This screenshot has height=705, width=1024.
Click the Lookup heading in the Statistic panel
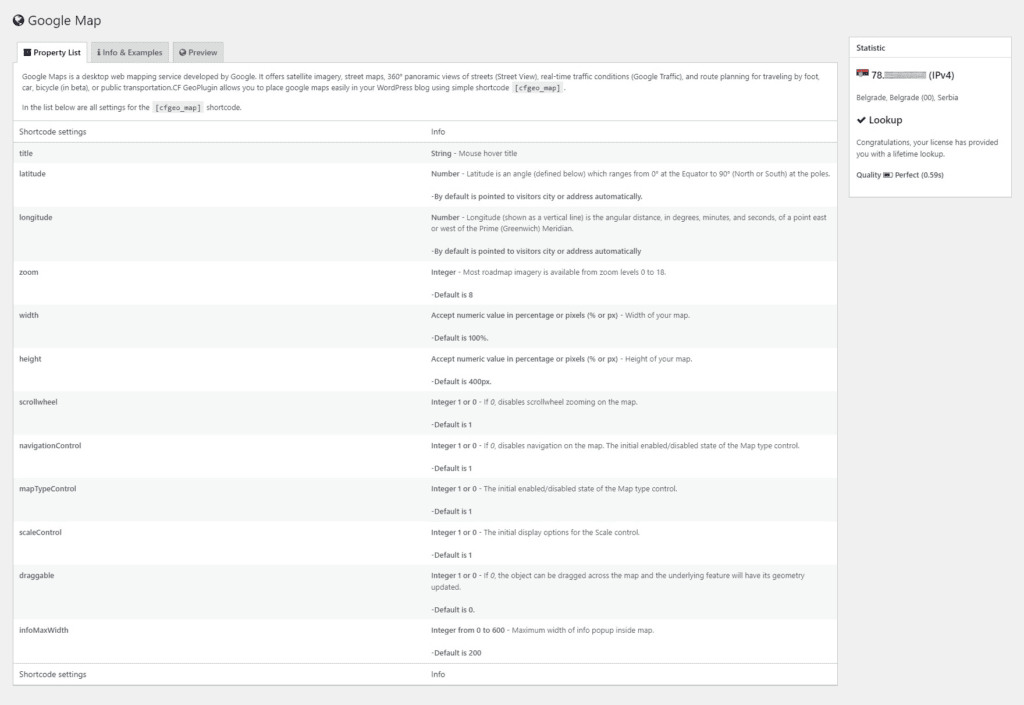[885, 120]
